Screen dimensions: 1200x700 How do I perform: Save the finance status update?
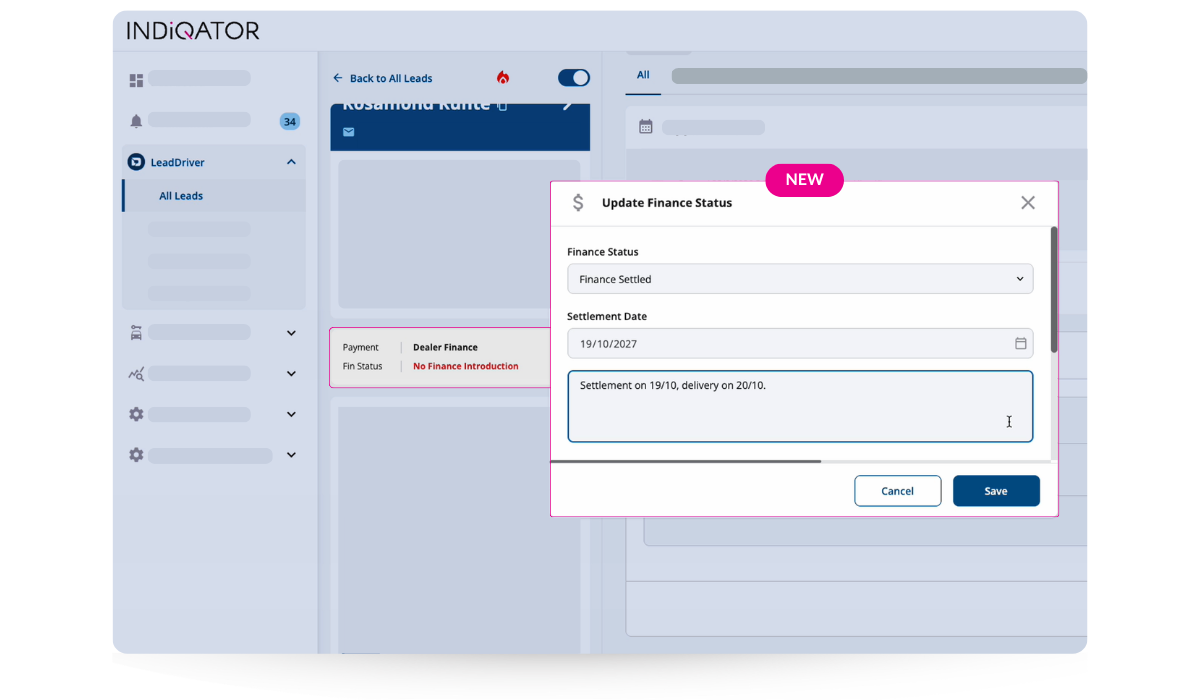[x=996, y=491]
